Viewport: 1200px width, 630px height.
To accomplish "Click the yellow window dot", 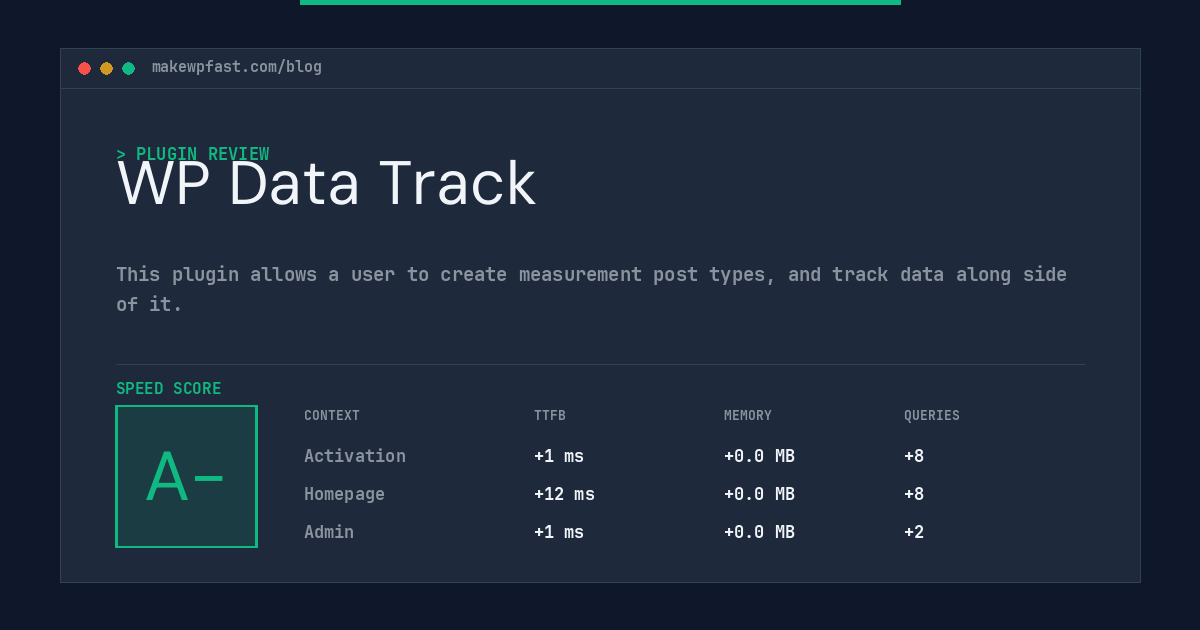I will point(106,68).
